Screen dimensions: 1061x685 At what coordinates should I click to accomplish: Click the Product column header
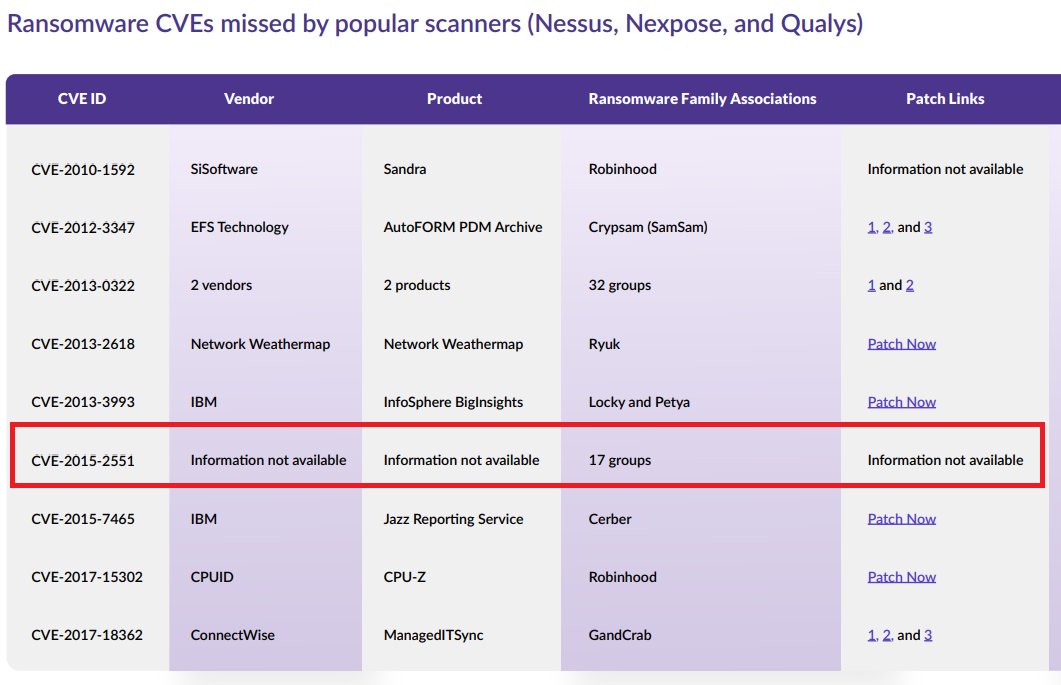tap(454, 99)
